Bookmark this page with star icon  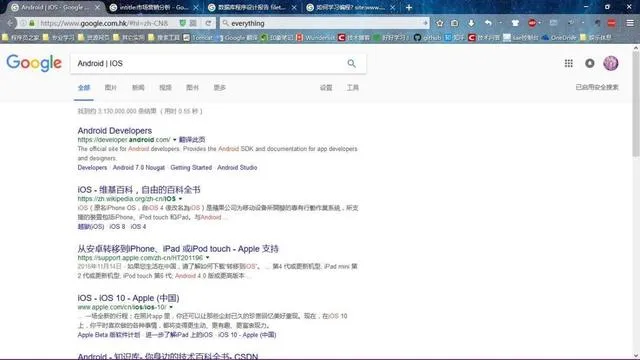[x=440, y=23]
